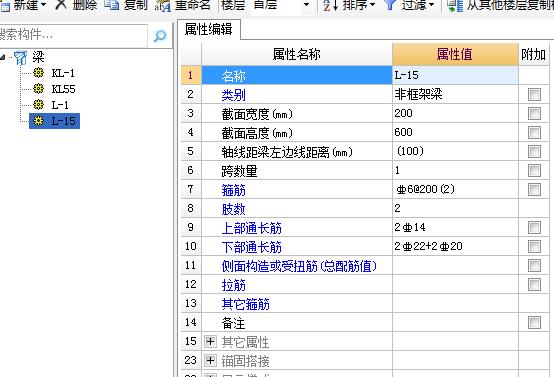Image resolution: width=554 pixels, height=377 pixels.
Task: Click the 备注 value cell
Action: click(x=455, y=322)
